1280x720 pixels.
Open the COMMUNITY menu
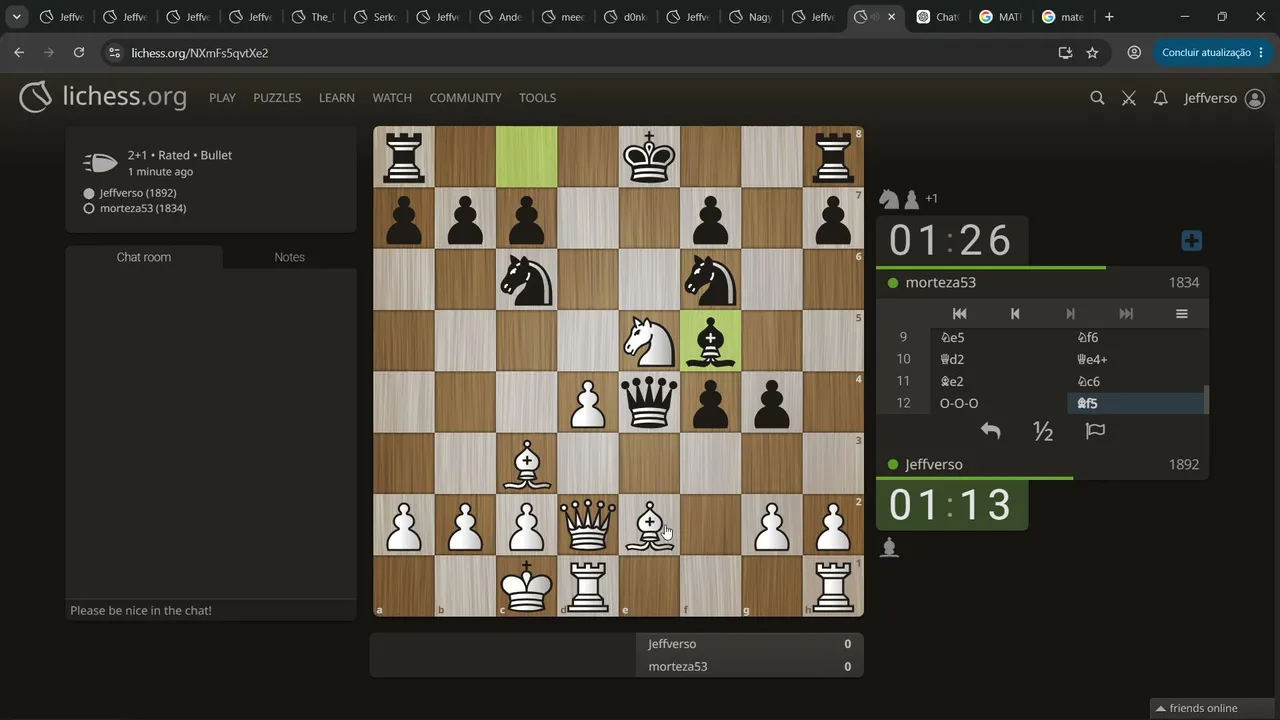pos(465,98)
